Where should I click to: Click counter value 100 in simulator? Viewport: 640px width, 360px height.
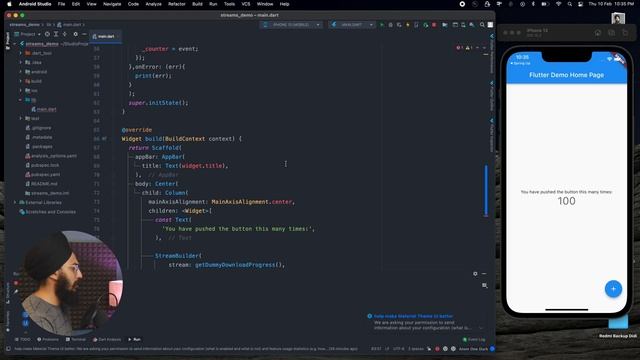tap(567, 201)
